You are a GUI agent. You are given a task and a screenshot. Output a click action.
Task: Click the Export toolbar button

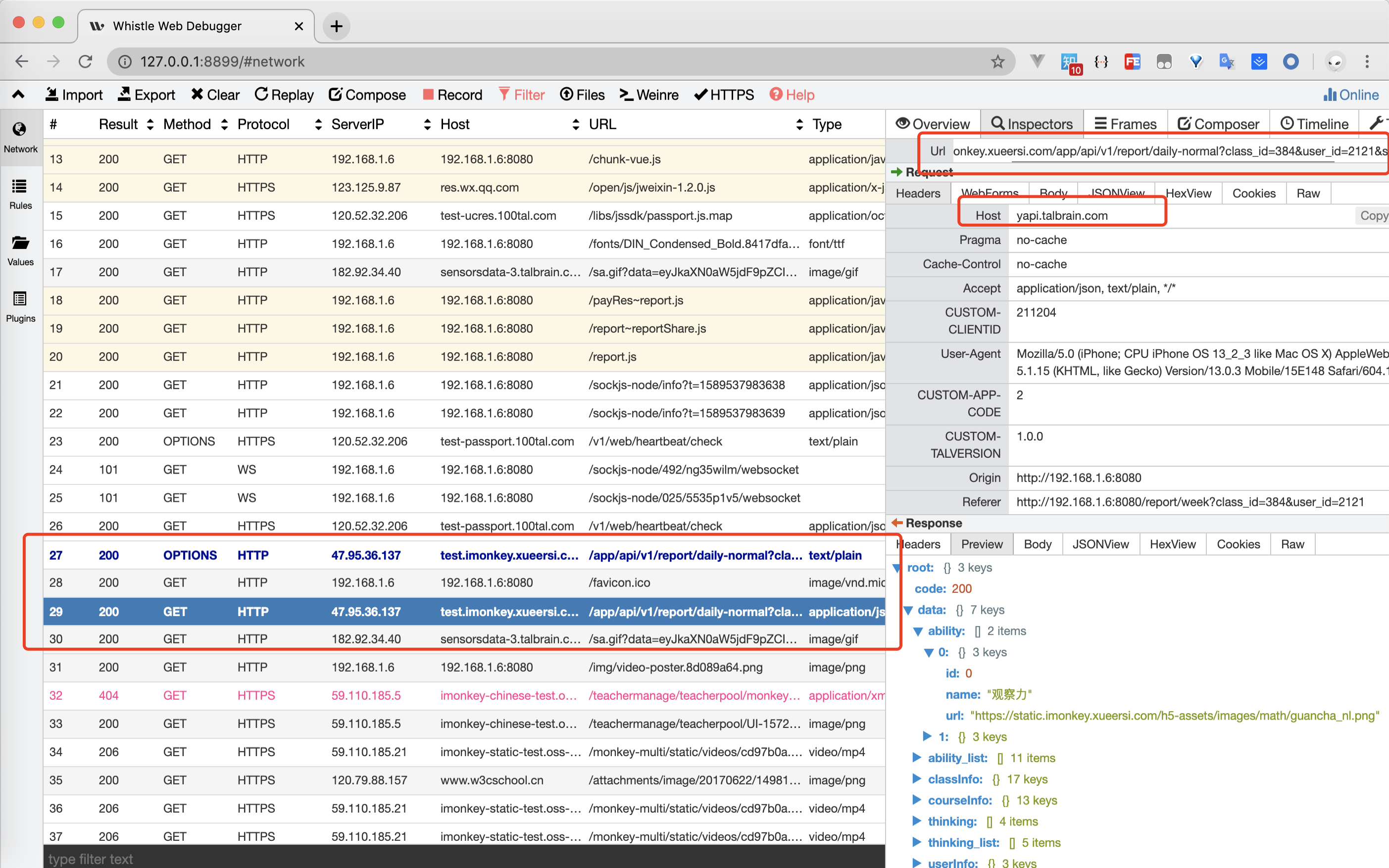pos(147,95)
